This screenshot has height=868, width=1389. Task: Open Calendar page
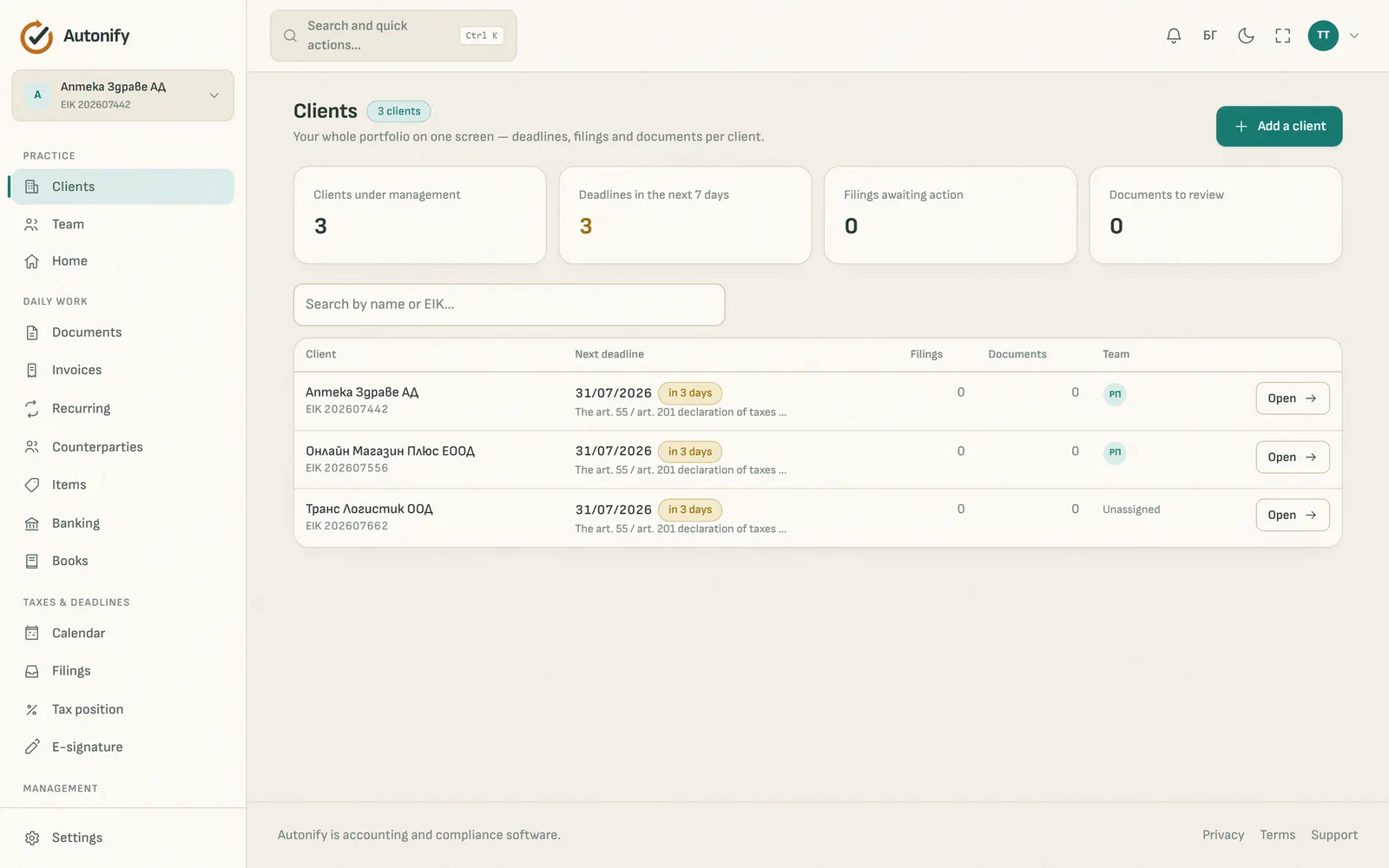(x=122, y=633)
